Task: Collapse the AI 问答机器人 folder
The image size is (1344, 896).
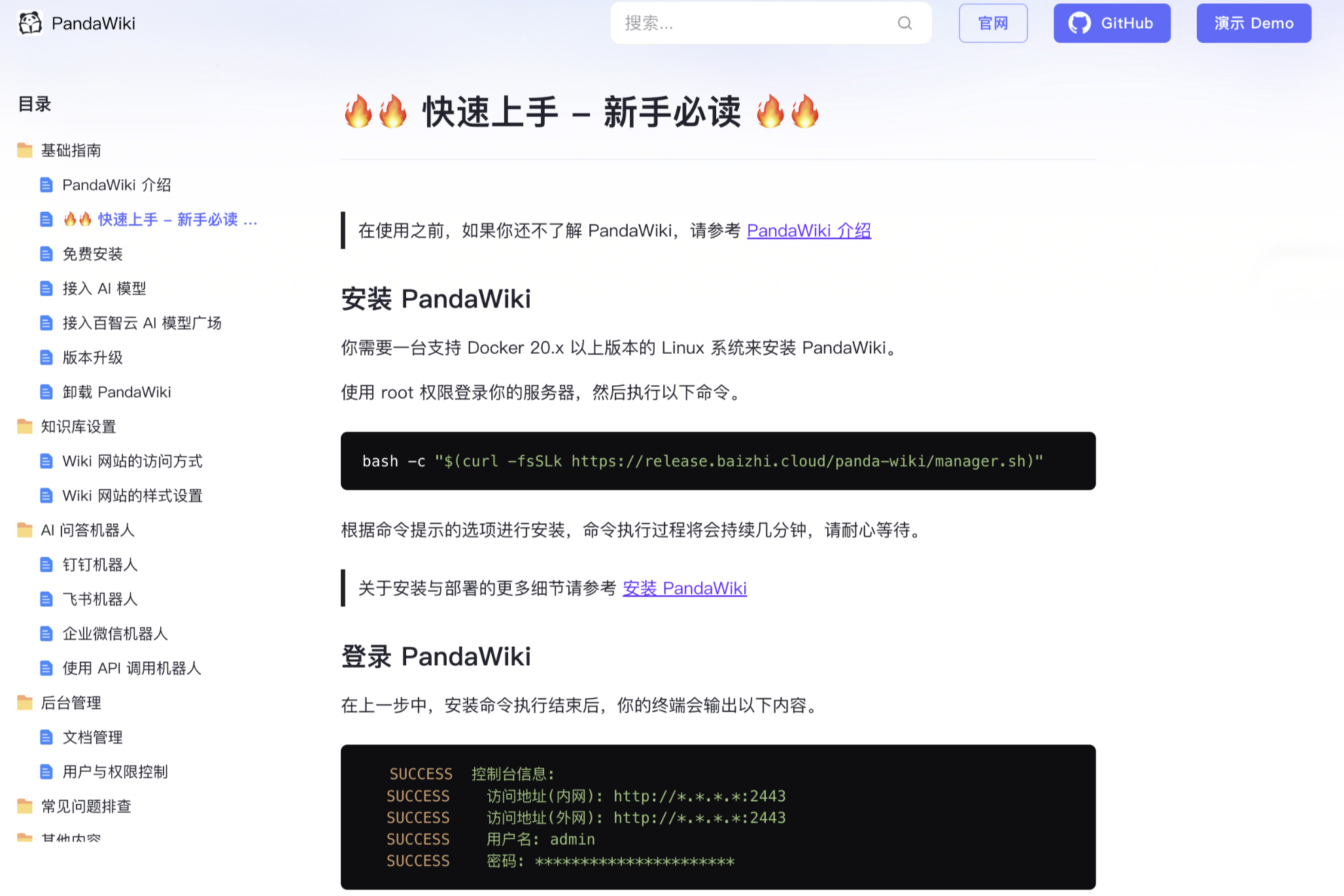Action: point(87,530)
